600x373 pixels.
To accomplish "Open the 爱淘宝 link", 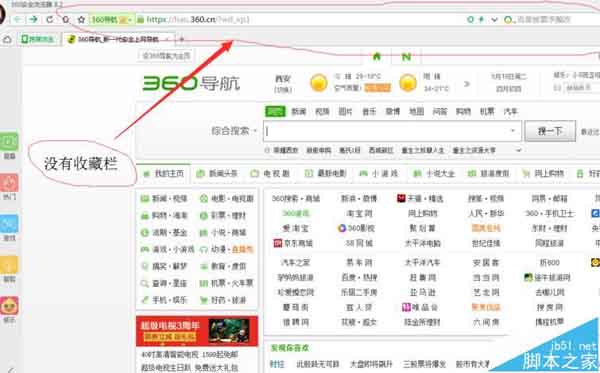I will [x=295, y=228].
